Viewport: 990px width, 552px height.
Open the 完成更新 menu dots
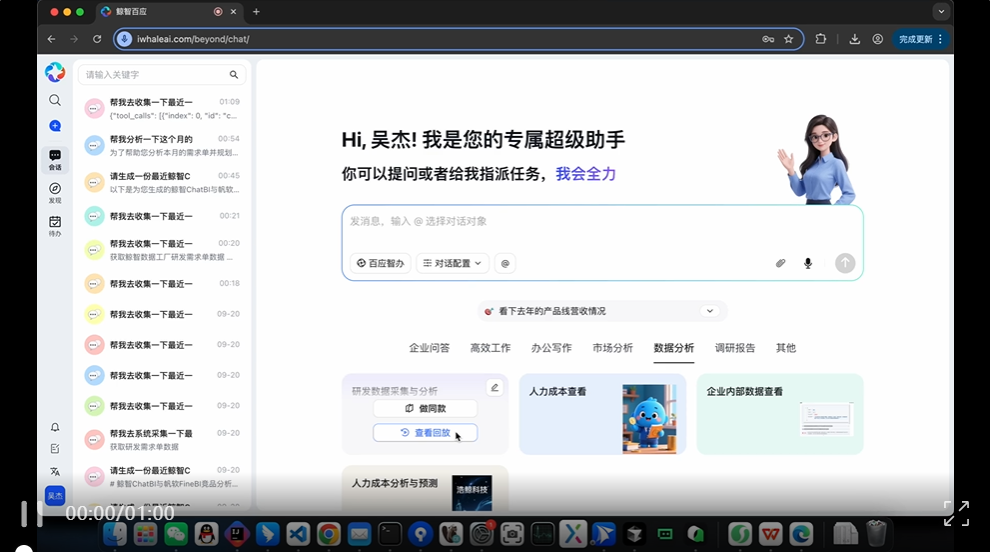[x=940, y=39]
